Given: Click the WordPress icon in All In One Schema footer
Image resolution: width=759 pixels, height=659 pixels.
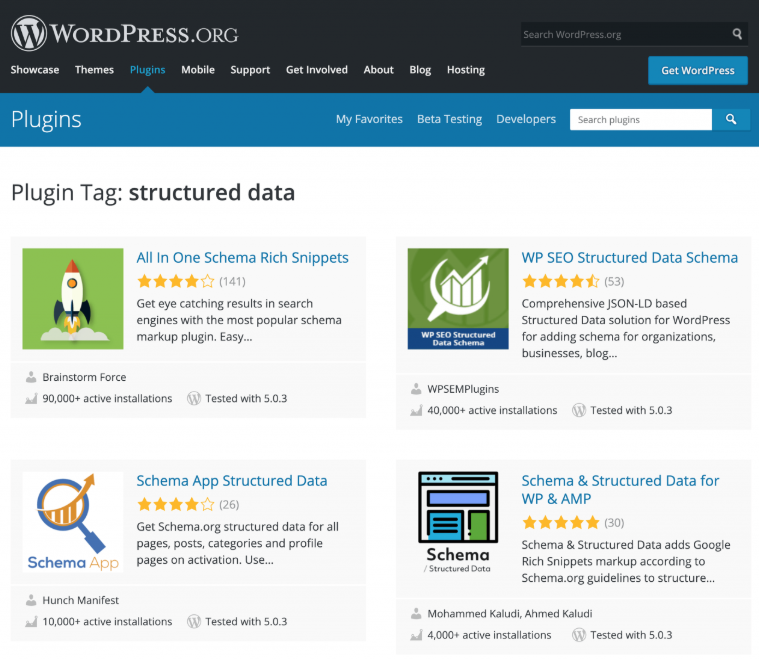Looking at the screenshot, I should click(194, 398).
